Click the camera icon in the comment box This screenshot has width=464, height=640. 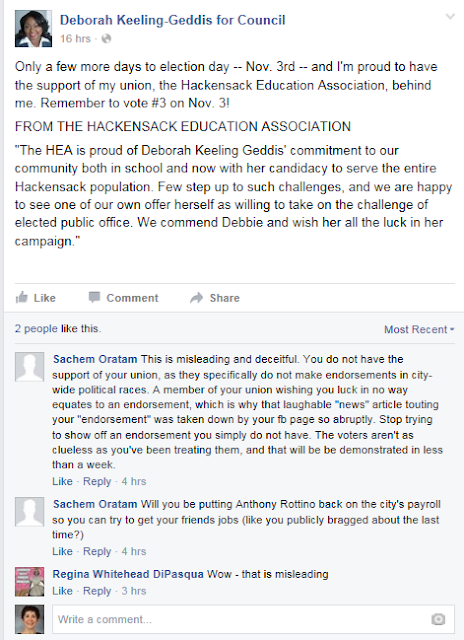point(438,619)
